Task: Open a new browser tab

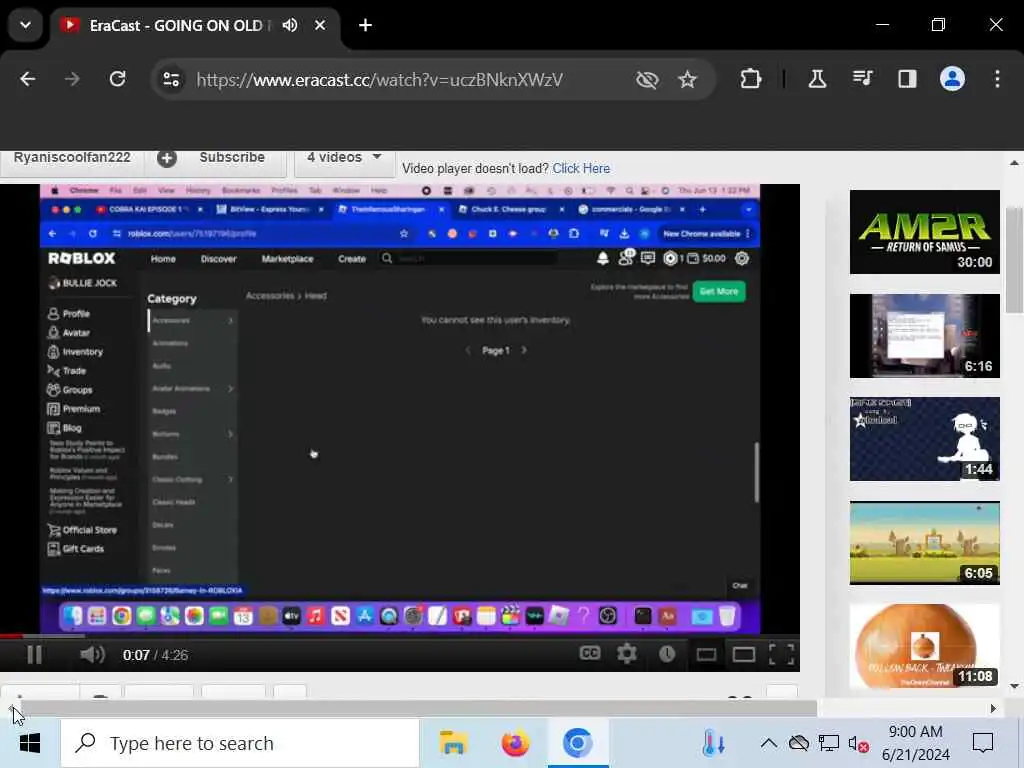Action: pos(366,25)
